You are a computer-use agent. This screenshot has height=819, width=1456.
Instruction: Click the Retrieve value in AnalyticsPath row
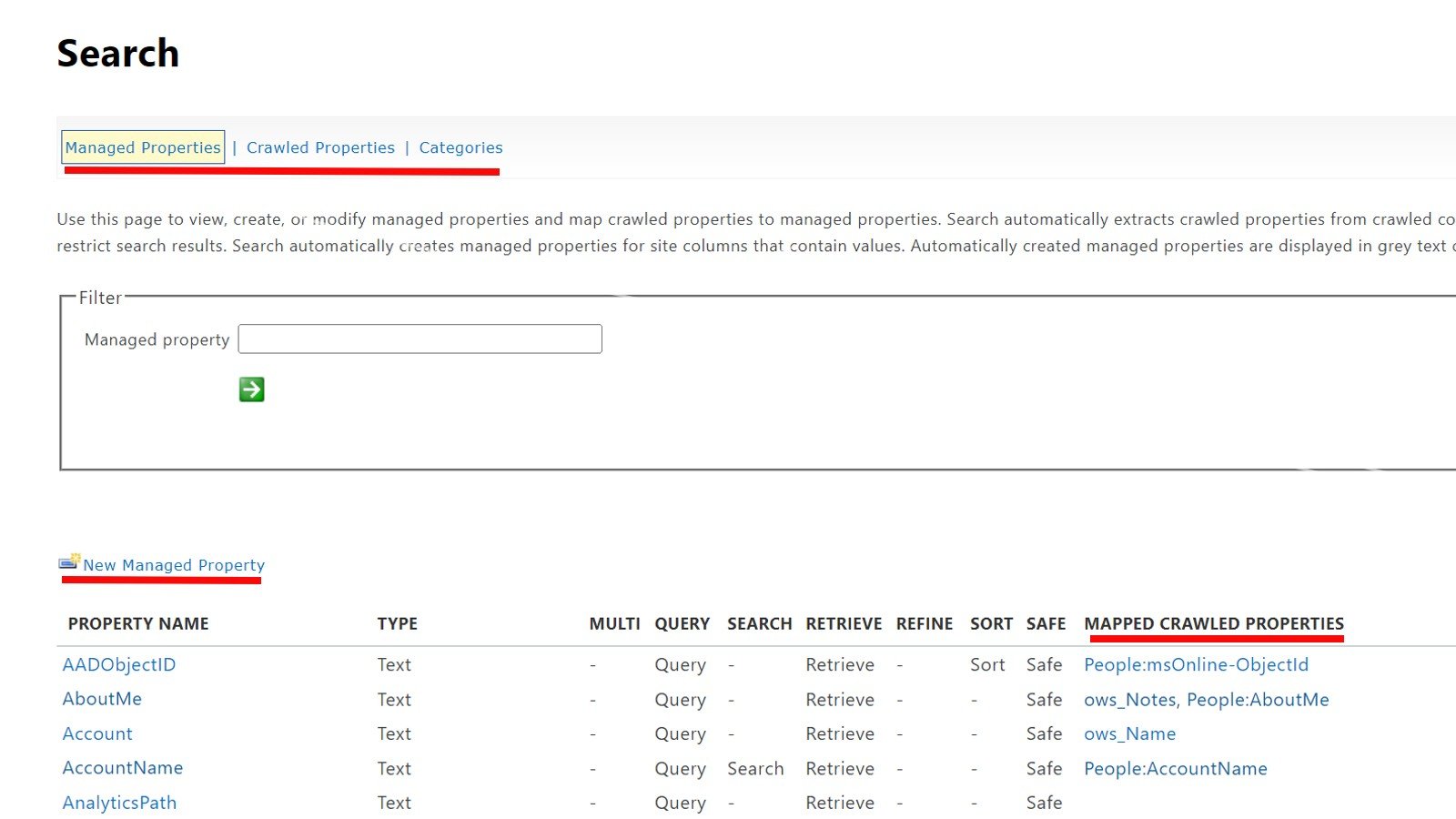[840, 803]
